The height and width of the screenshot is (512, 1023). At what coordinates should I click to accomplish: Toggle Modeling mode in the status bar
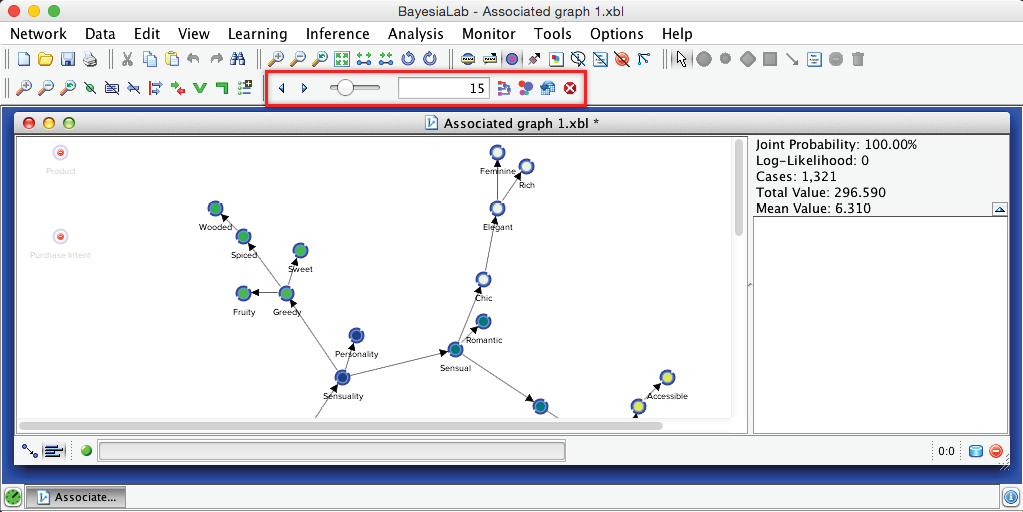tap(30, 451)
